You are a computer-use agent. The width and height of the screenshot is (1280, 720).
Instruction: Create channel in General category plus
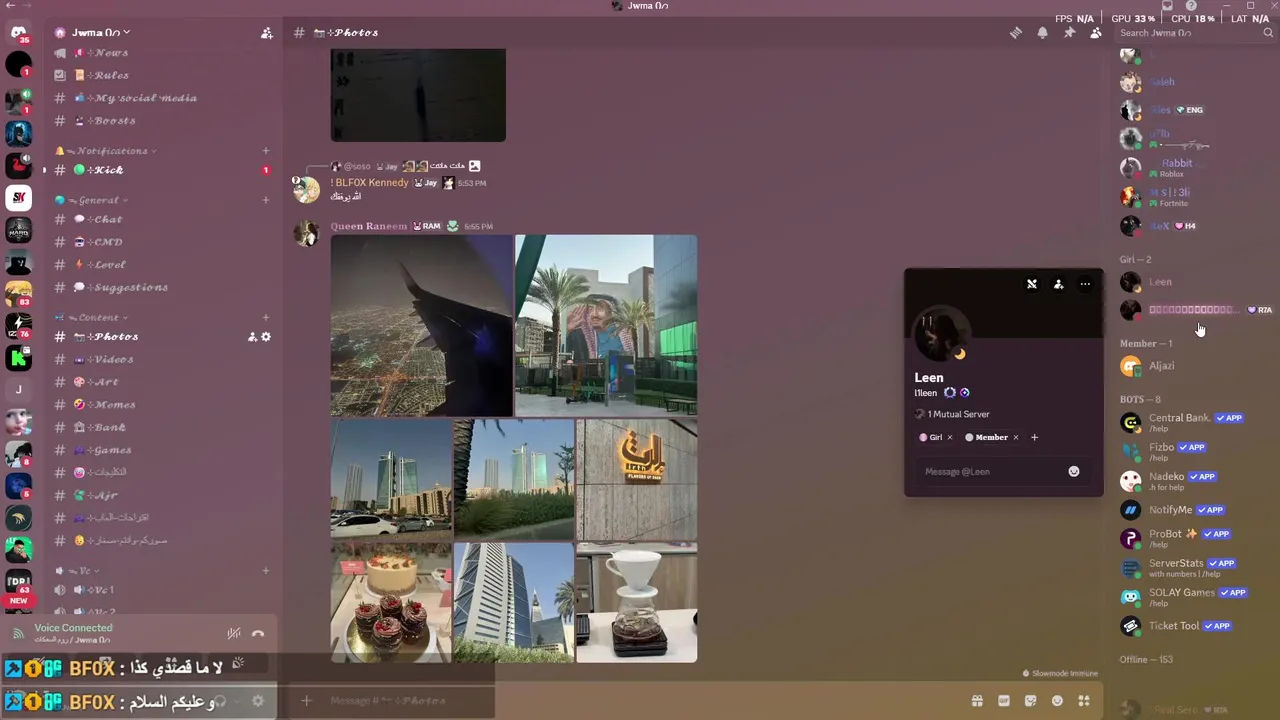coord(266,200)
